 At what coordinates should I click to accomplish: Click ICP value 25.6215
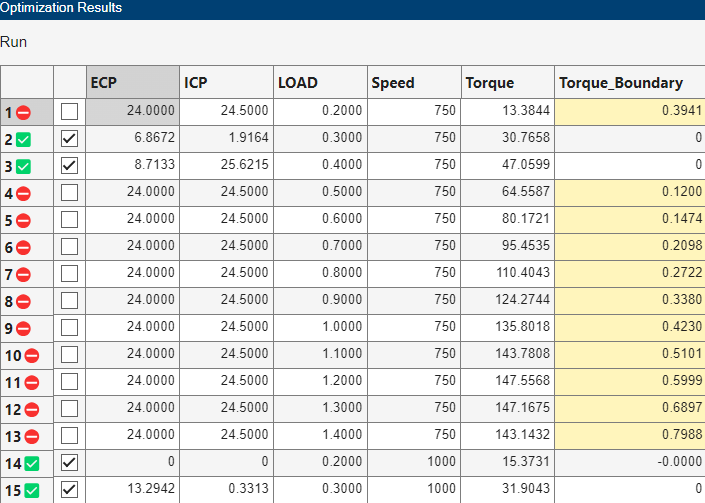[x=245, y=165]
